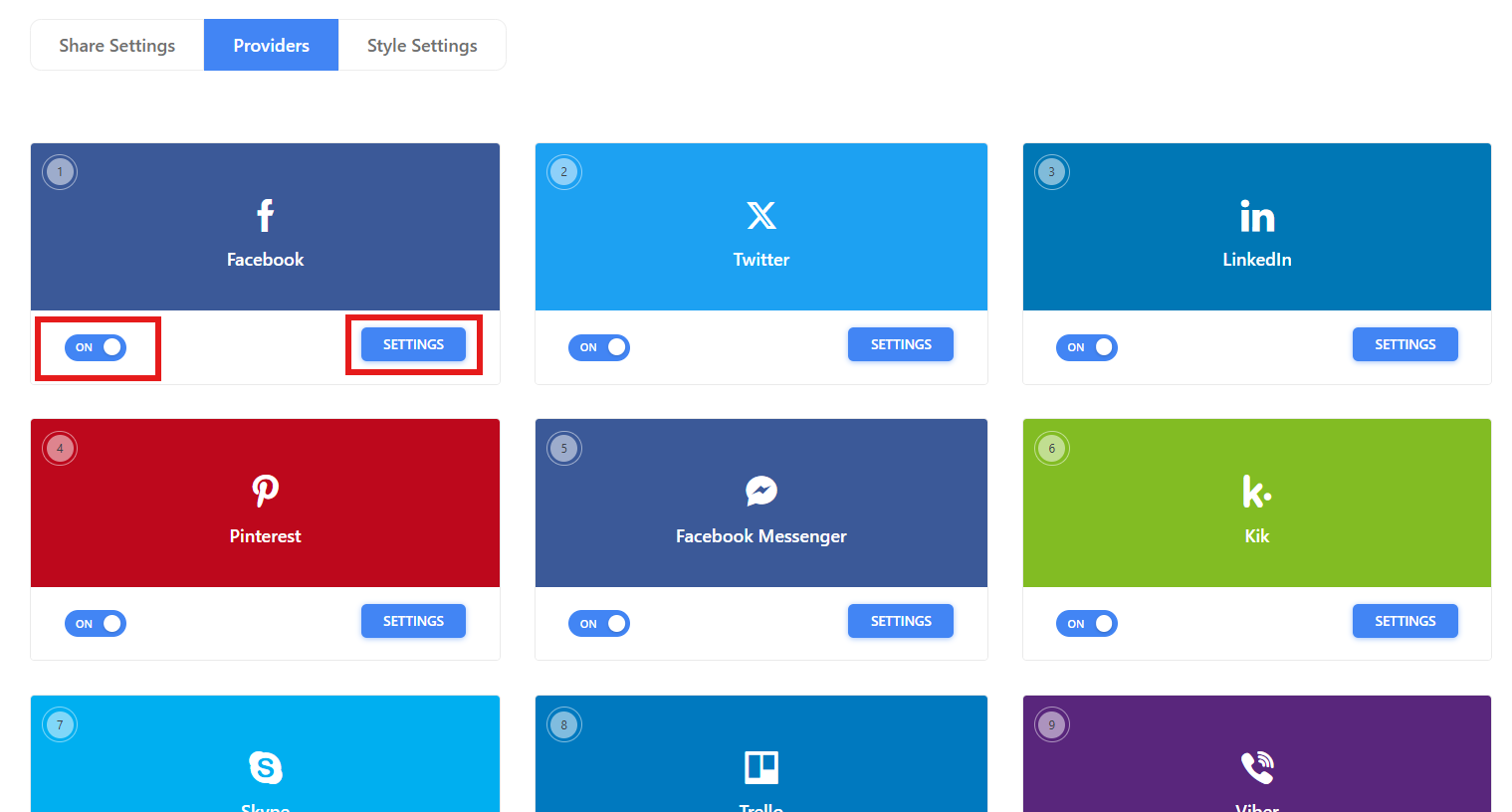1512x812 pixels.
Task: Select the Providers tab
Action: coord(271,45)
